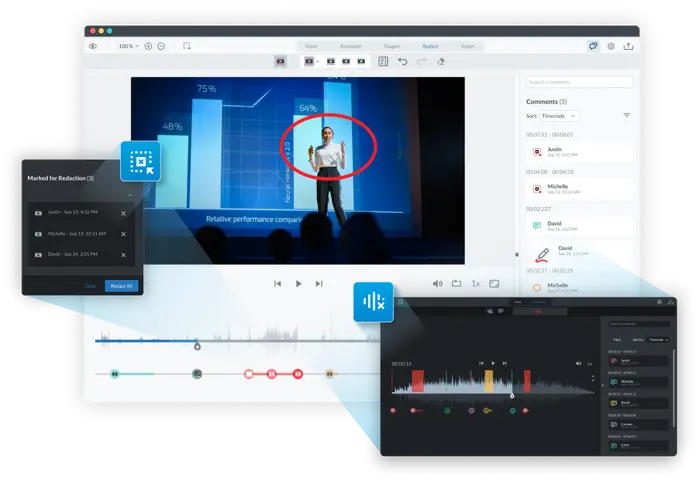The width and height of the screenshot is (700, 480).
Task: Click the rightmost red marker on timeline
Action: point(298,374)
